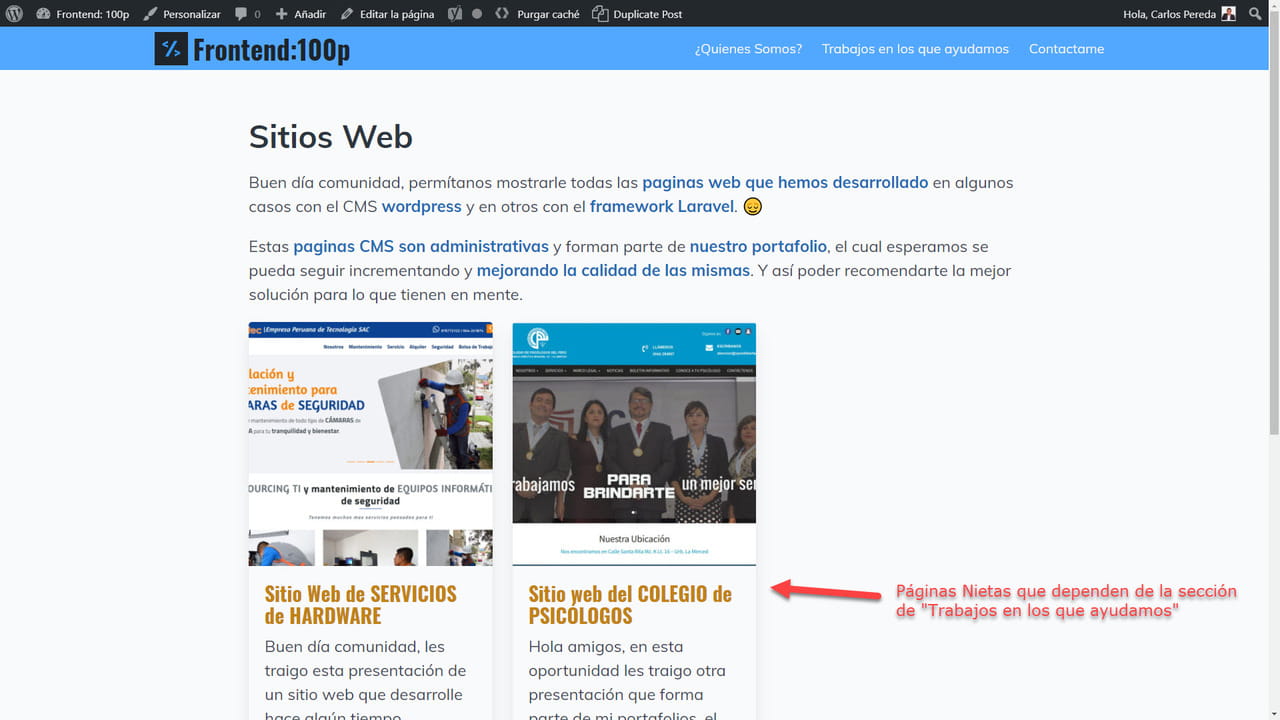The width and height of the screenshot is (1280, 720).
Task: Open Trabajos en los que ayudamos
Action: pyautogui.click(x=915, y=48)
